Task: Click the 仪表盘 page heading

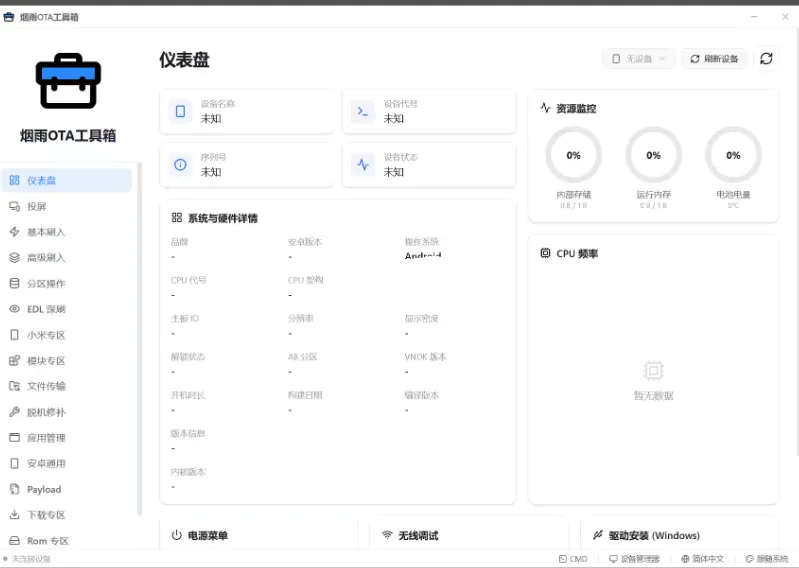Action: [184, 60]
